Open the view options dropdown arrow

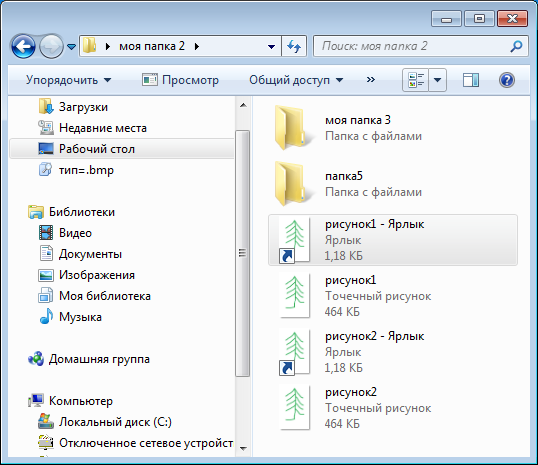tap(437, 80)
